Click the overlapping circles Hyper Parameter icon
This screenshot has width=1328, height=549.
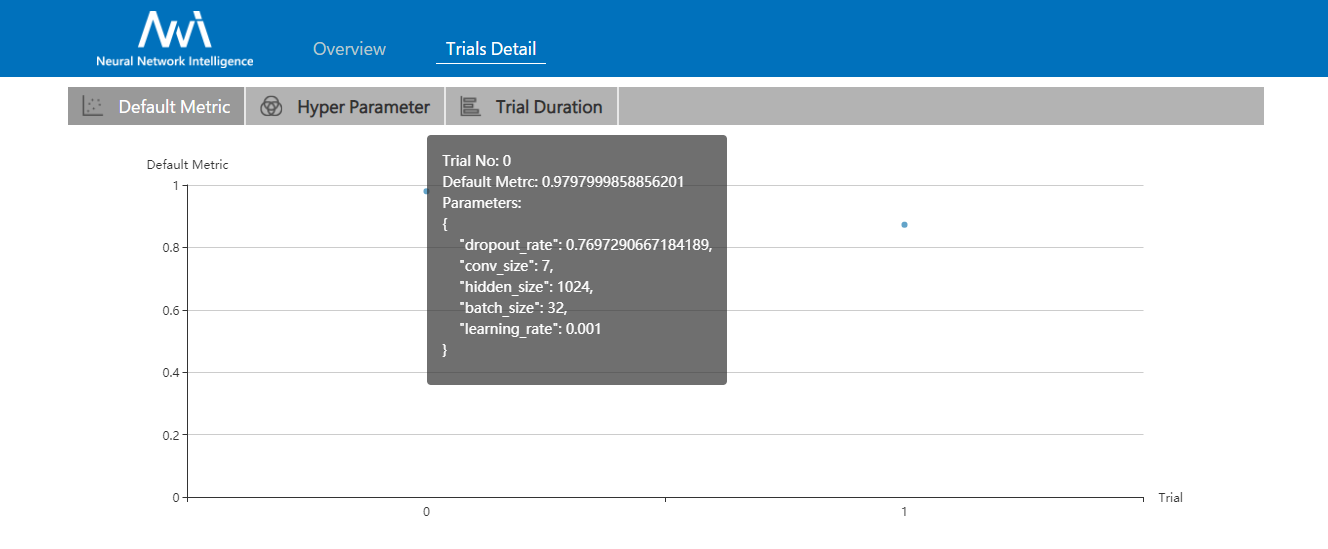(271, 107)
